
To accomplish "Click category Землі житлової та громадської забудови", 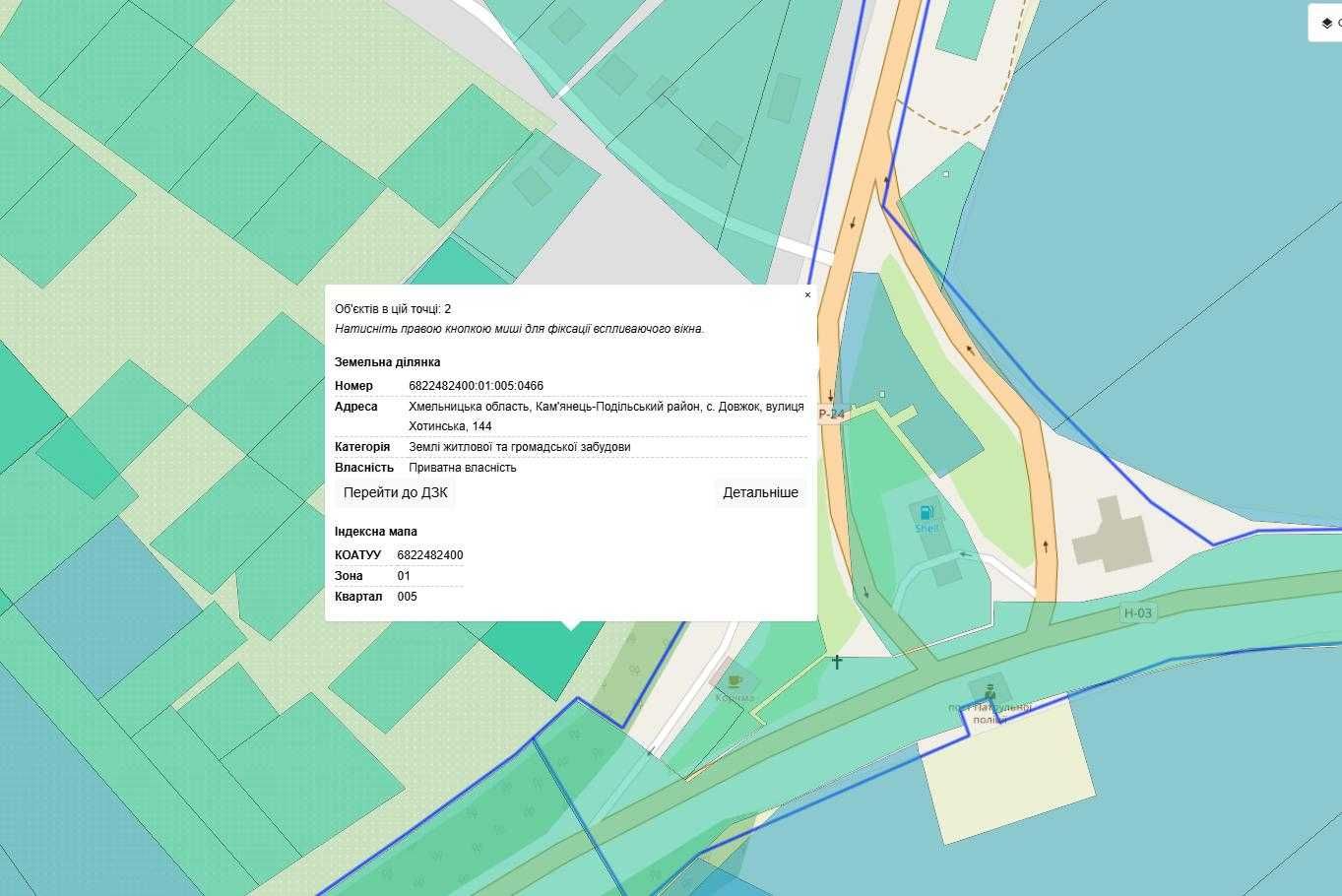I will [520, 447].
